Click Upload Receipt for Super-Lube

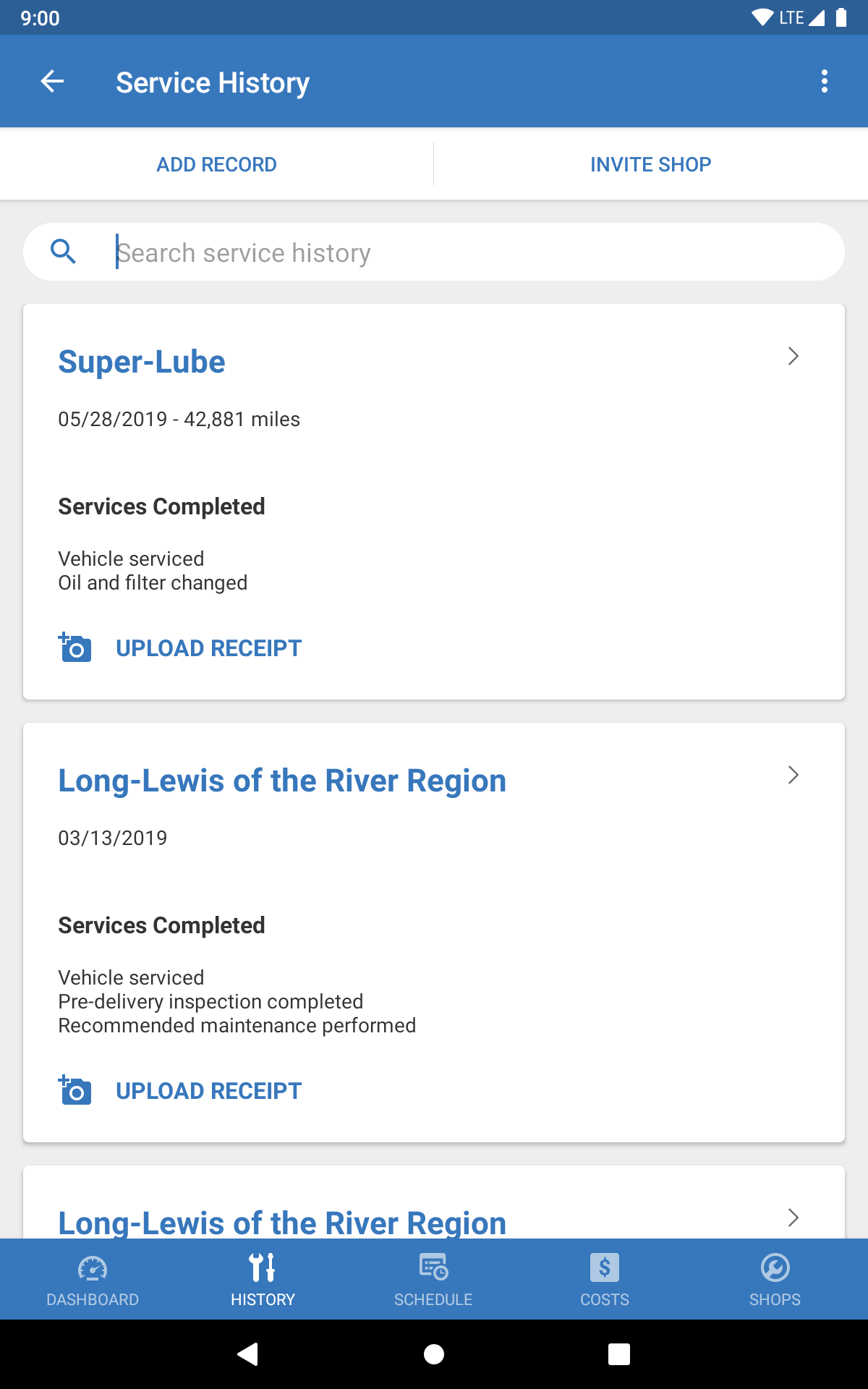click(x=208, y=648)
